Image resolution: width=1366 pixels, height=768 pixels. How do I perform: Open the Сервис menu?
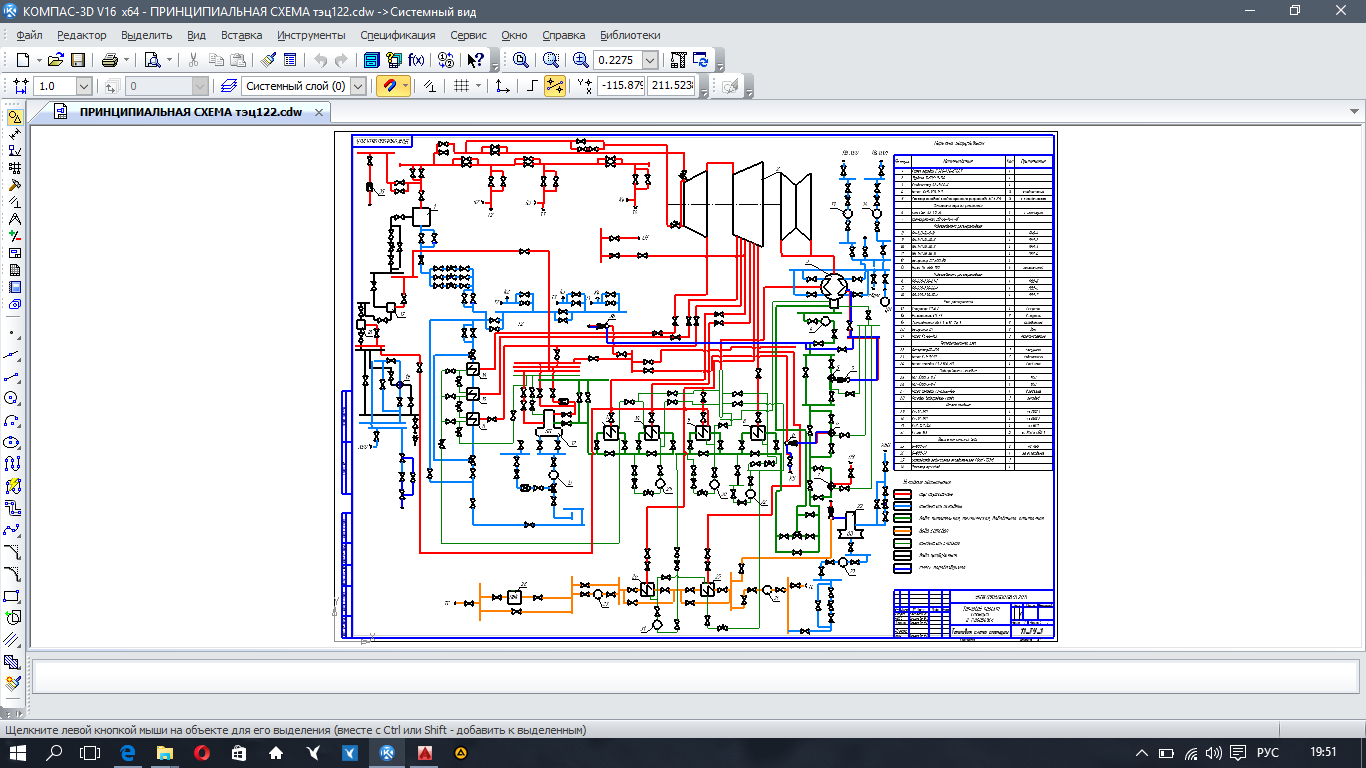(x=468, y=35)
